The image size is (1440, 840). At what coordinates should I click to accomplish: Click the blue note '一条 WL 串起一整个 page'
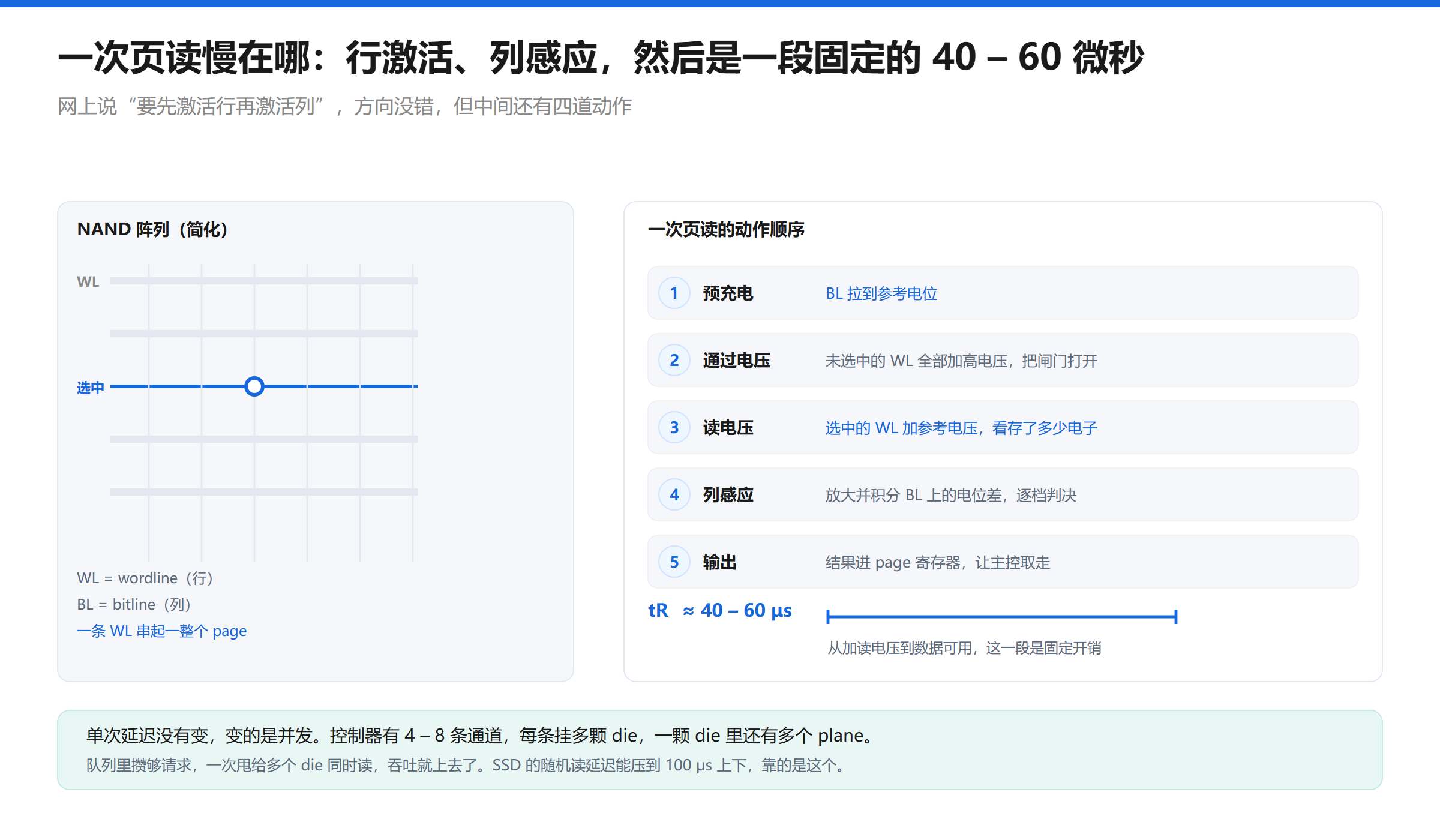pyautogui.click(x=162, y=631)
